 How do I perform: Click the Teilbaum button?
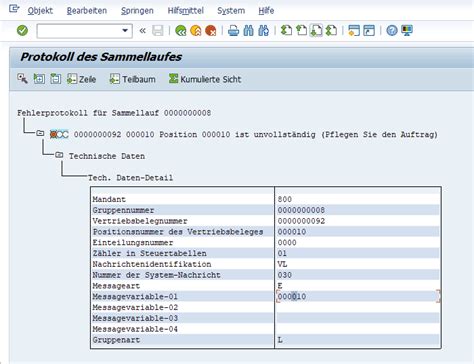pyautogui.click(x=133, y=79)
